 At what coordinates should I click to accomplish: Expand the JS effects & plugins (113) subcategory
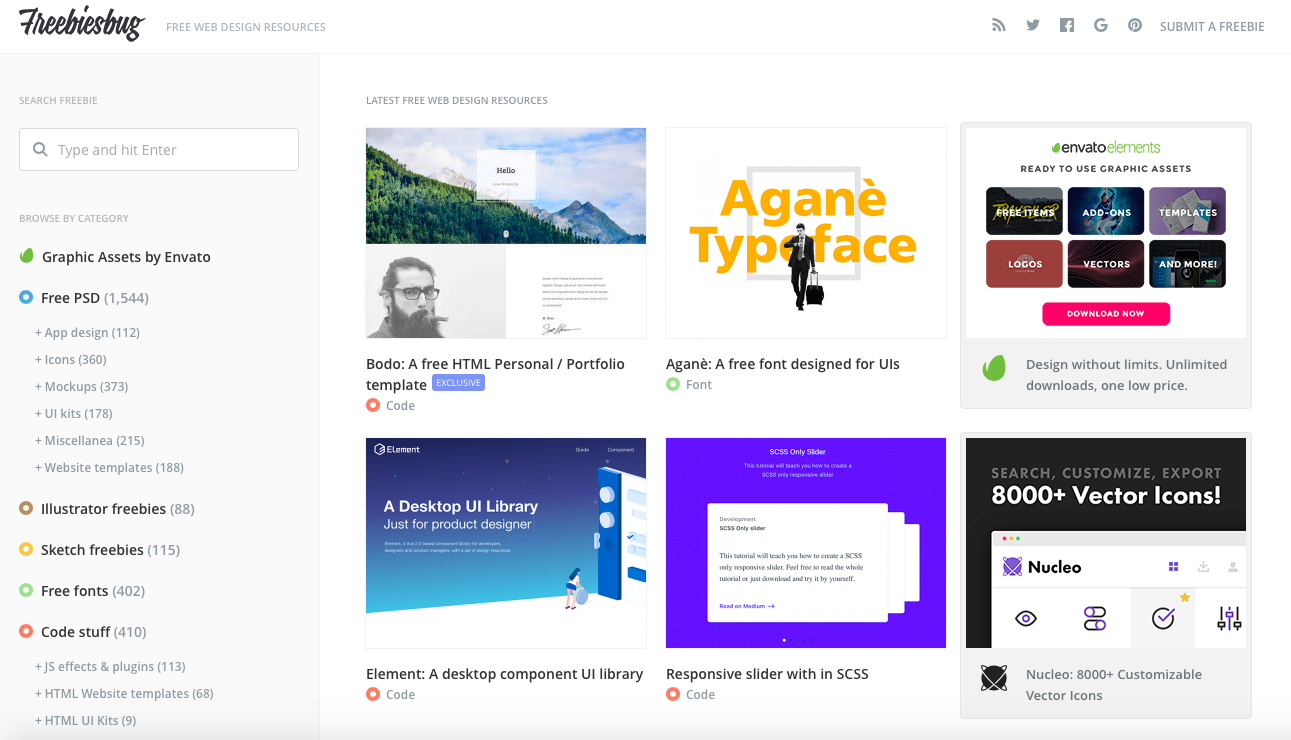[110, 666]
